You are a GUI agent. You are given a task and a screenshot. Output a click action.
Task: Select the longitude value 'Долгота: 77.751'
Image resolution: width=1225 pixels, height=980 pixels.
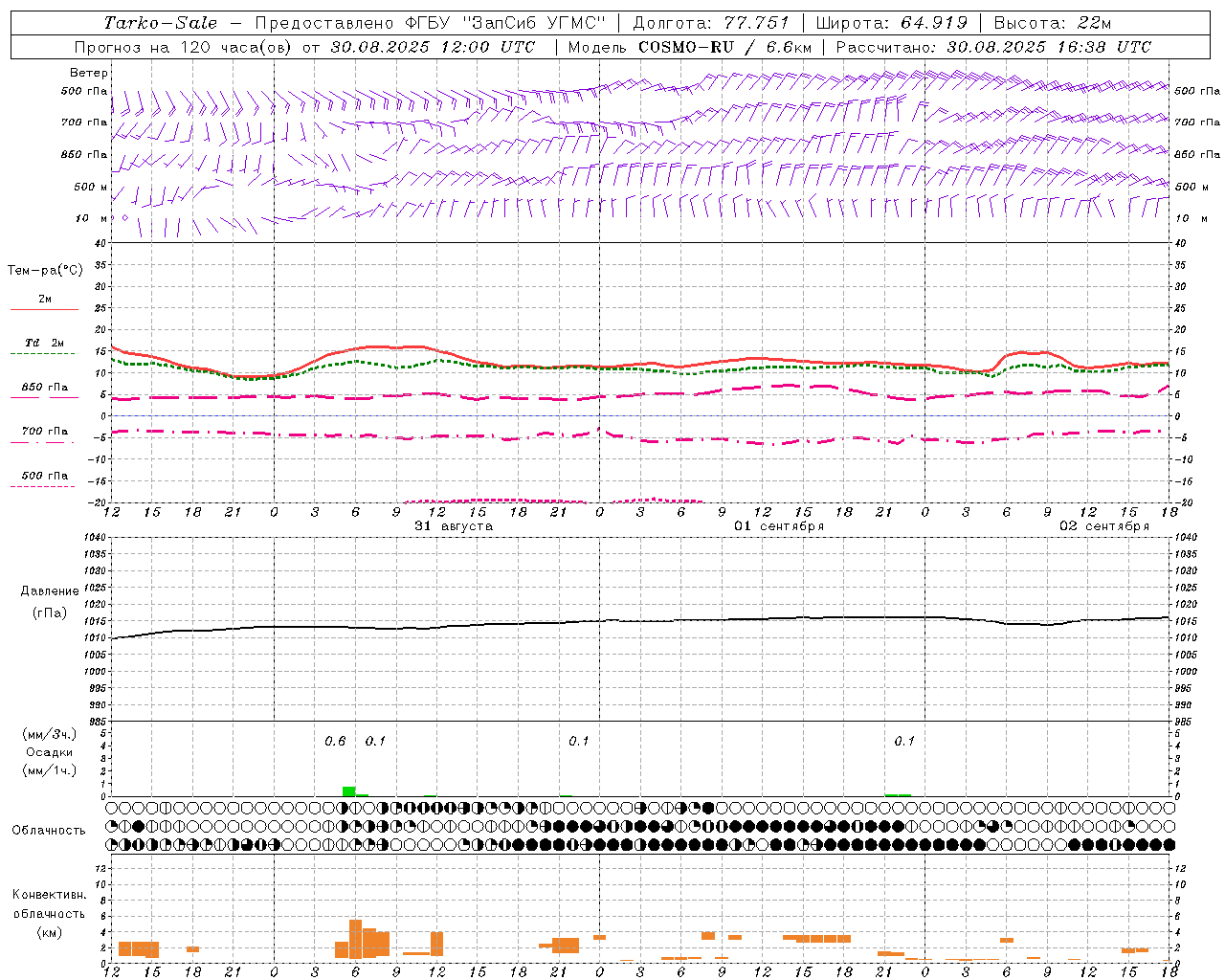click(x=711, y=23)
